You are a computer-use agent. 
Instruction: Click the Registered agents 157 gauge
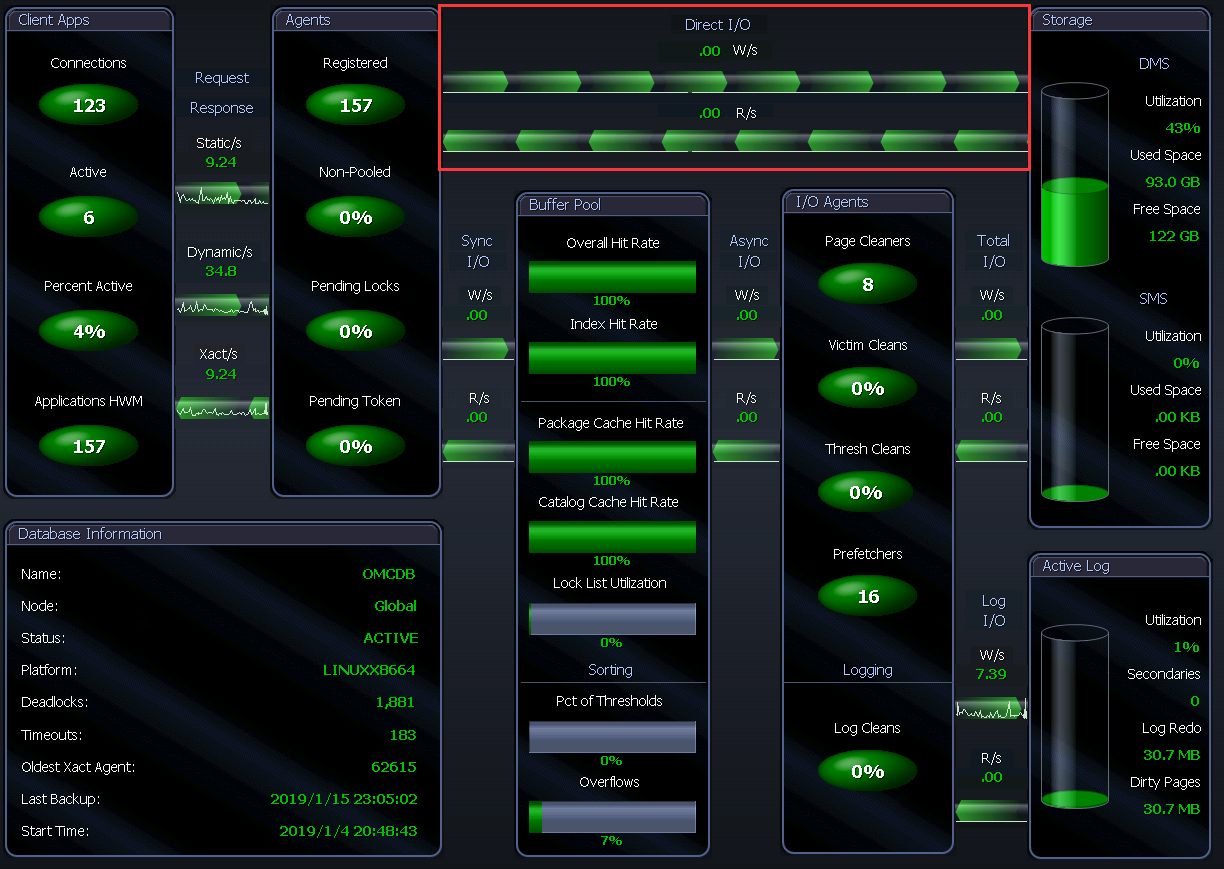click(356, 105)
